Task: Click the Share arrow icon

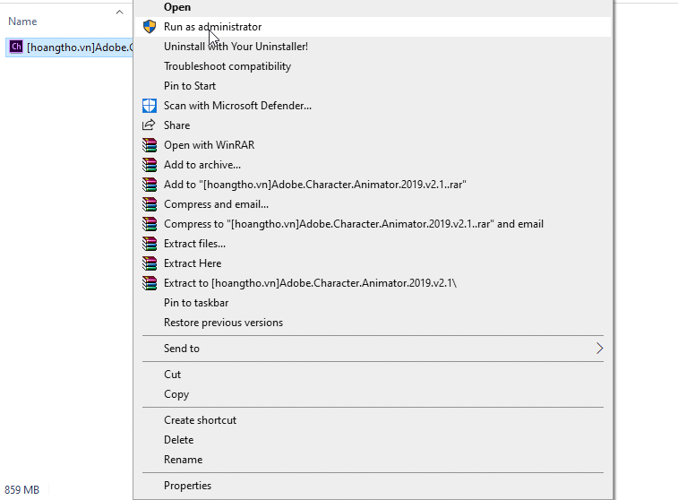Action: [148, 125]
